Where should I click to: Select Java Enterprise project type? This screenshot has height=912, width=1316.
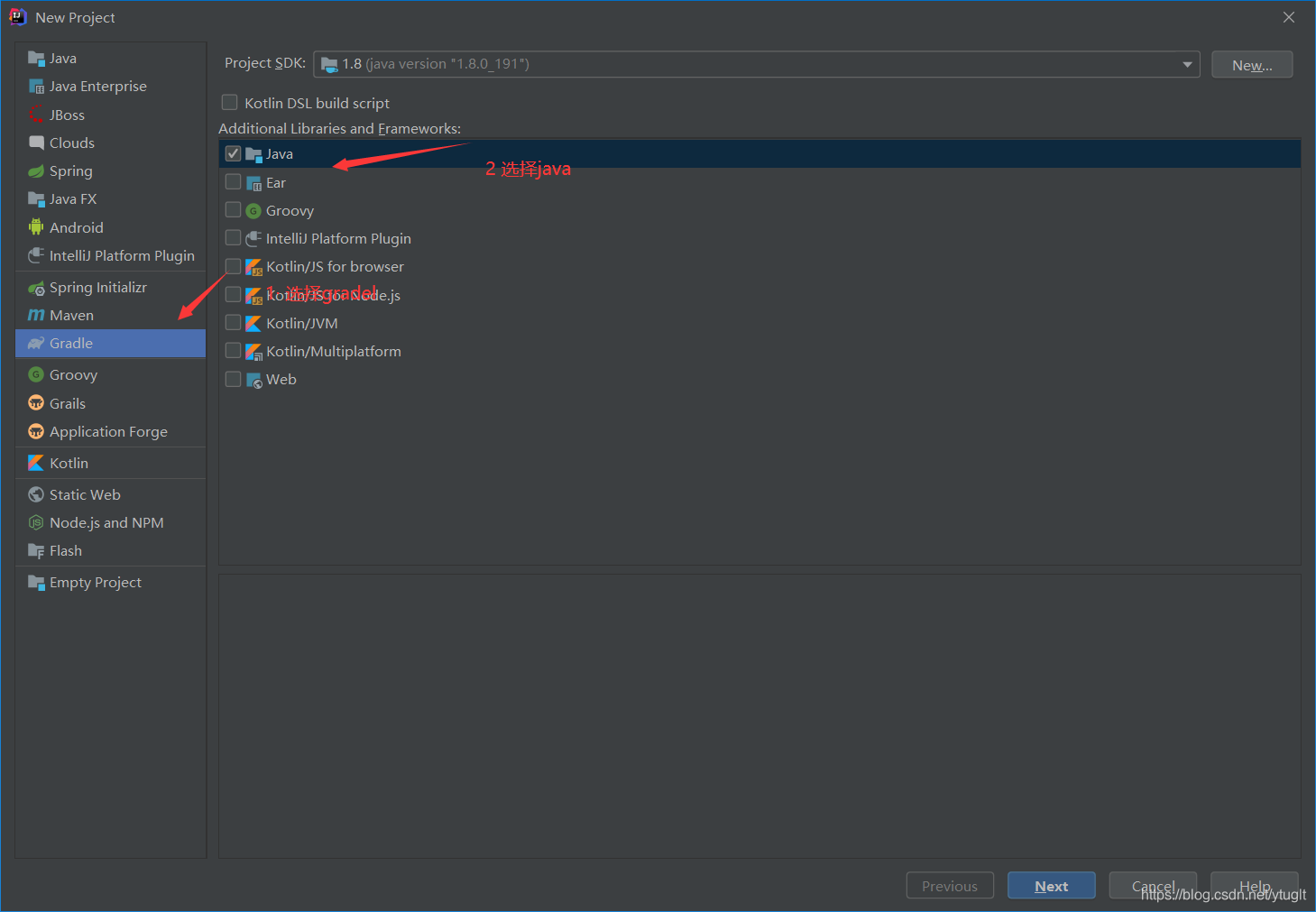point(110,87)
